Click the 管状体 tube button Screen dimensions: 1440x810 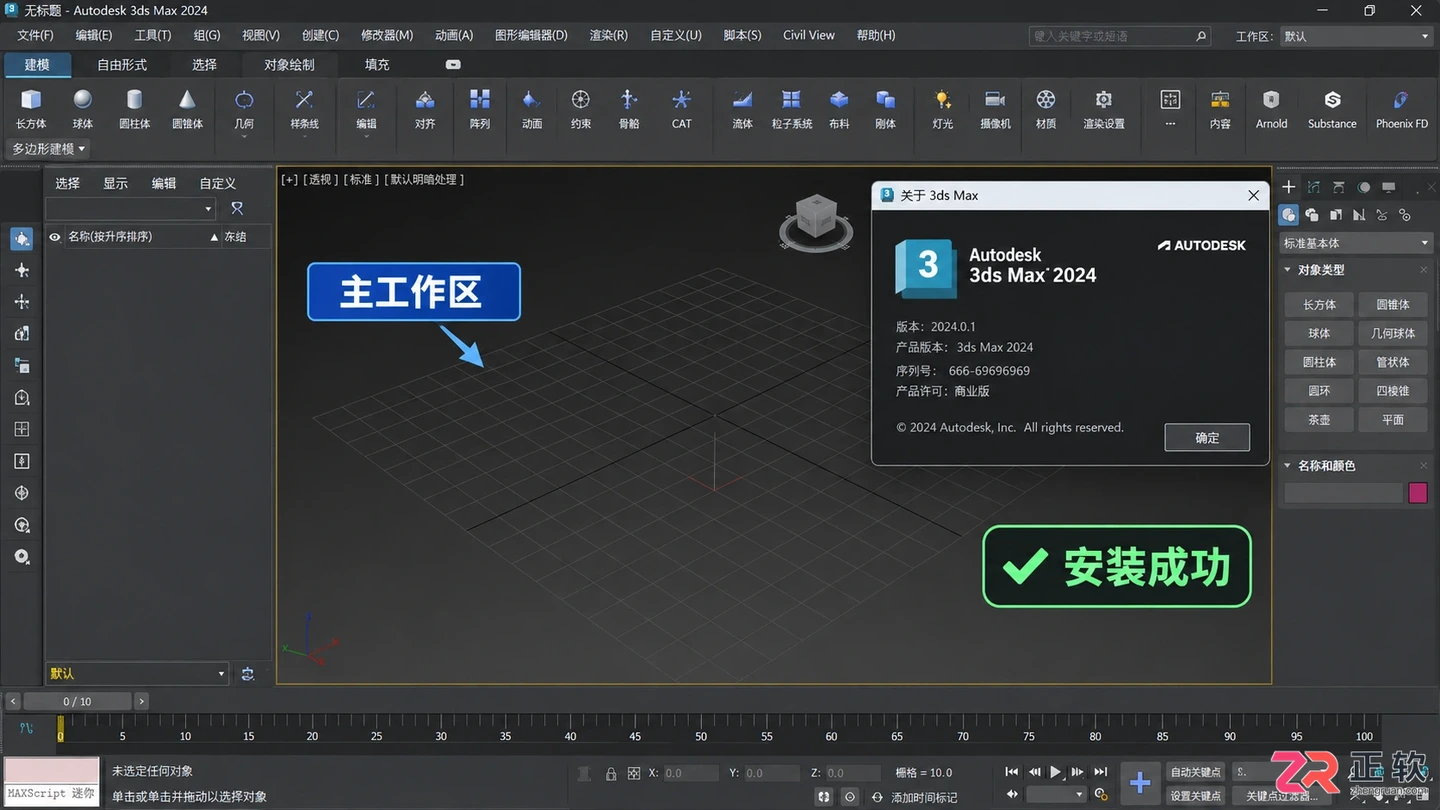[1393, 362]
